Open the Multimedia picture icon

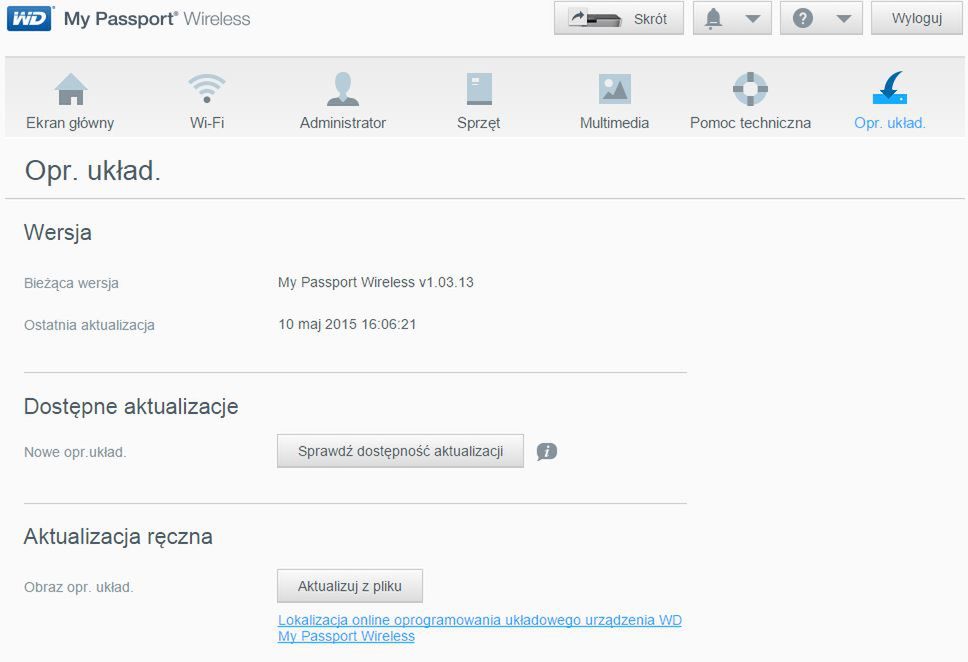(x=614, y=89)
